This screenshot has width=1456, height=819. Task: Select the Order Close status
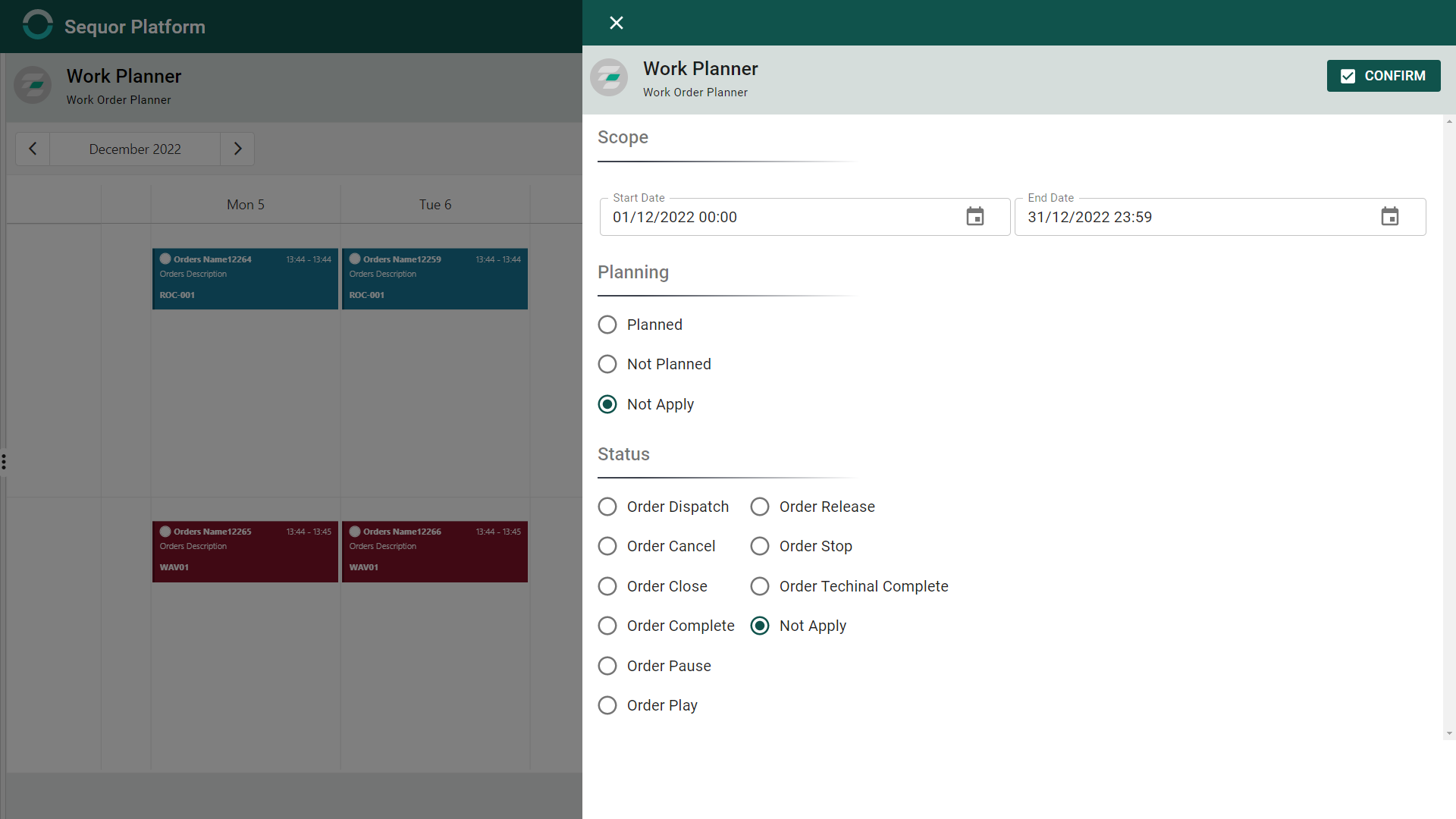pyautogui.click(x=607, y=586)
